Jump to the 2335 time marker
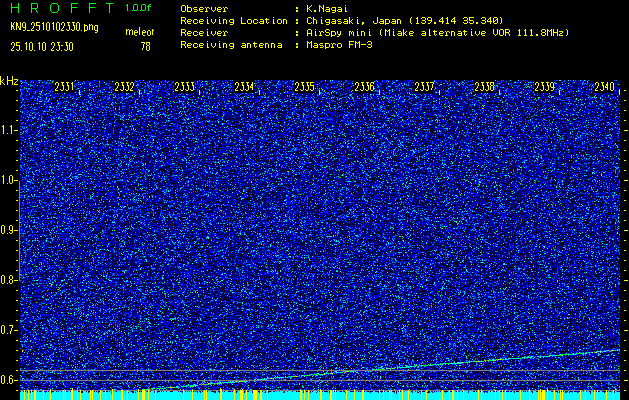 pos(304,87)
